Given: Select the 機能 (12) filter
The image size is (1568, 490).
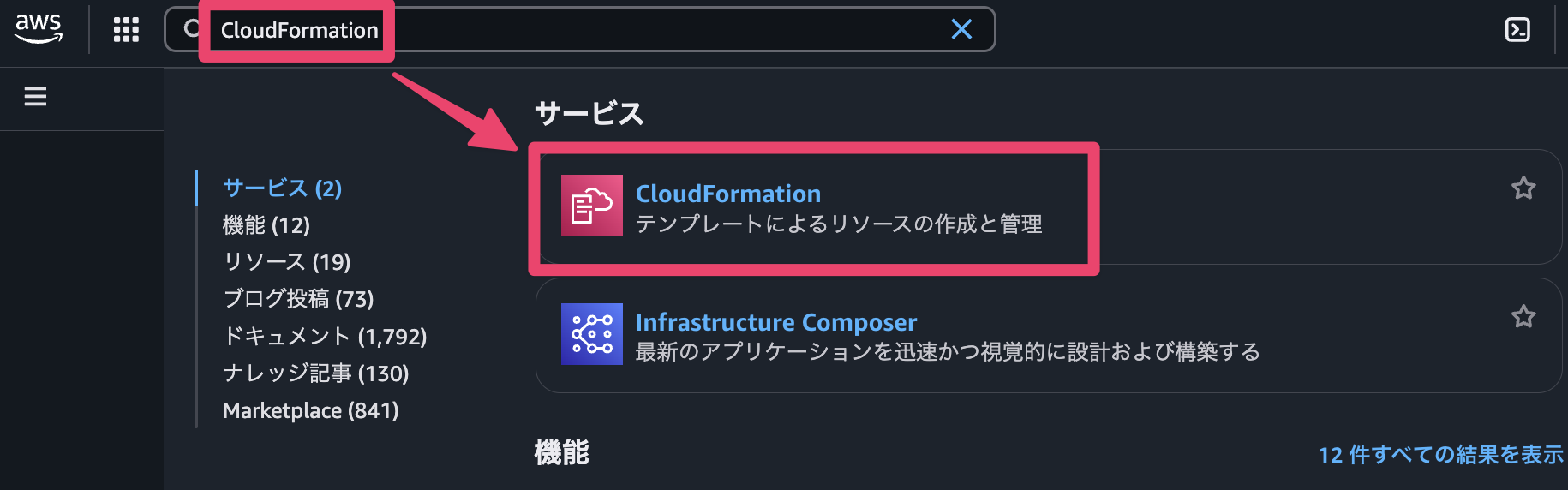Looking at the screenshot, I should tap(266, 225).
